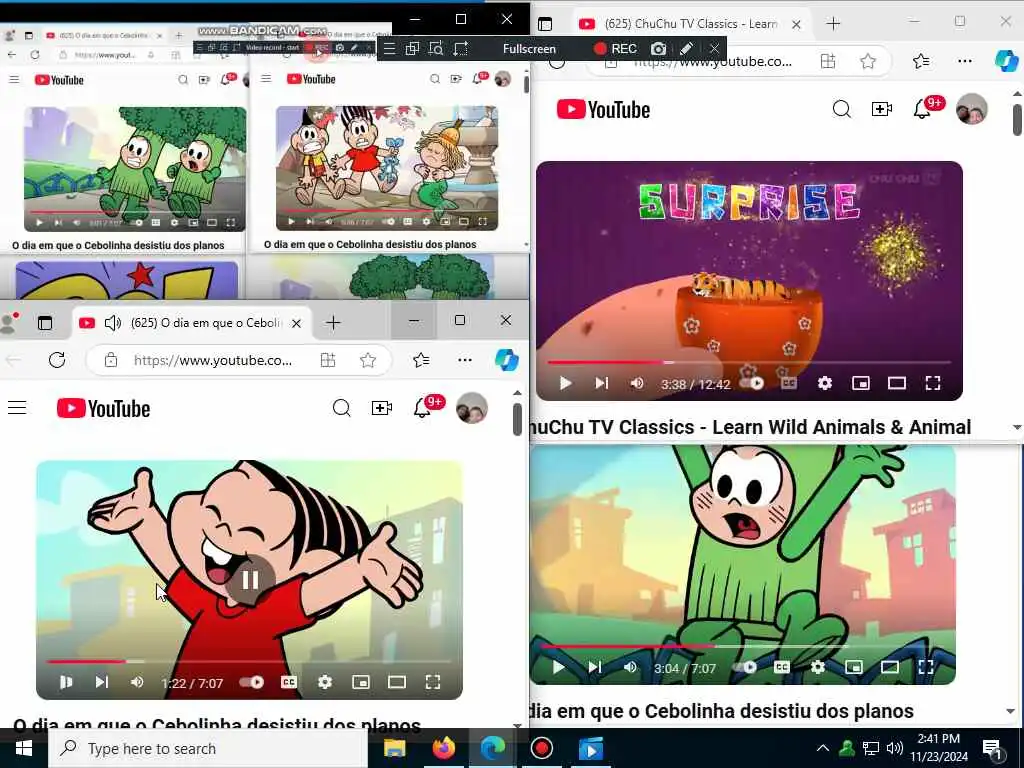Open account avatar in bottom-left window
The height and width of the screenshot is (768, 1024).
point(472,408)
